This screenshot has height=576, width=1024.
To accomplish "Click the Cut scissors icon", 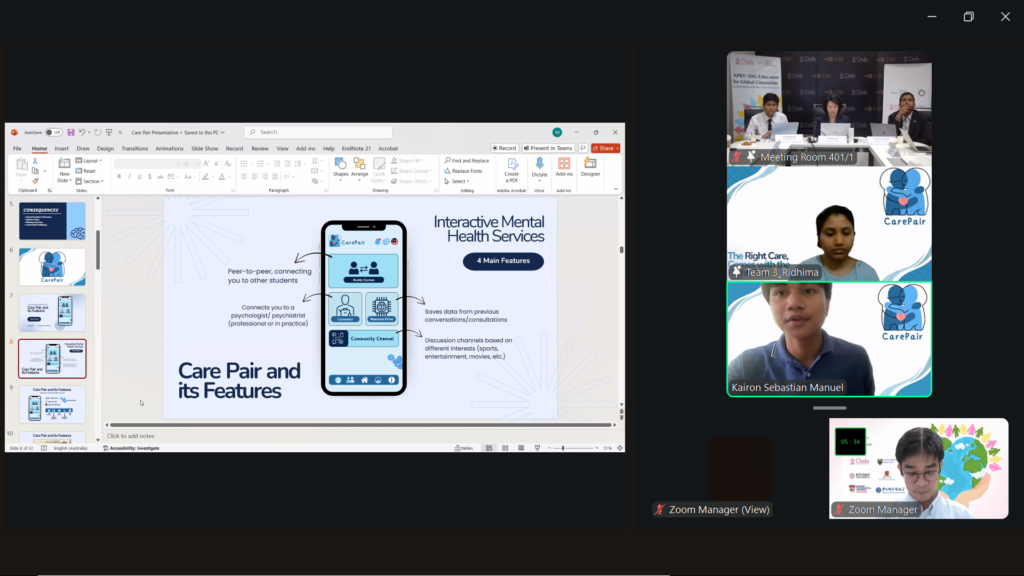I will coord(35,161).
